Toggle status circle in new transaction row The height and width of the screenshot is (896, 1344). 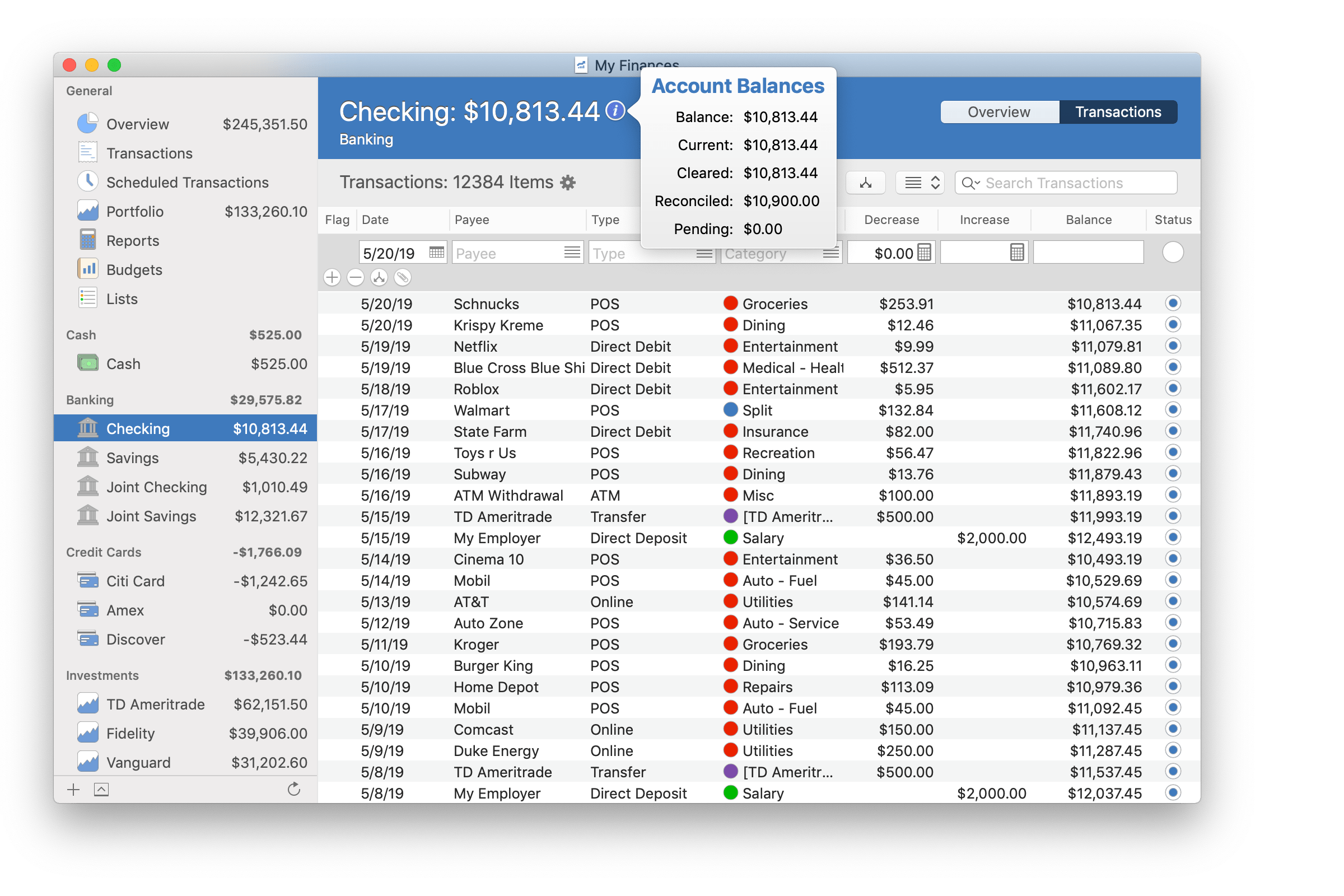pos(1173,252)
